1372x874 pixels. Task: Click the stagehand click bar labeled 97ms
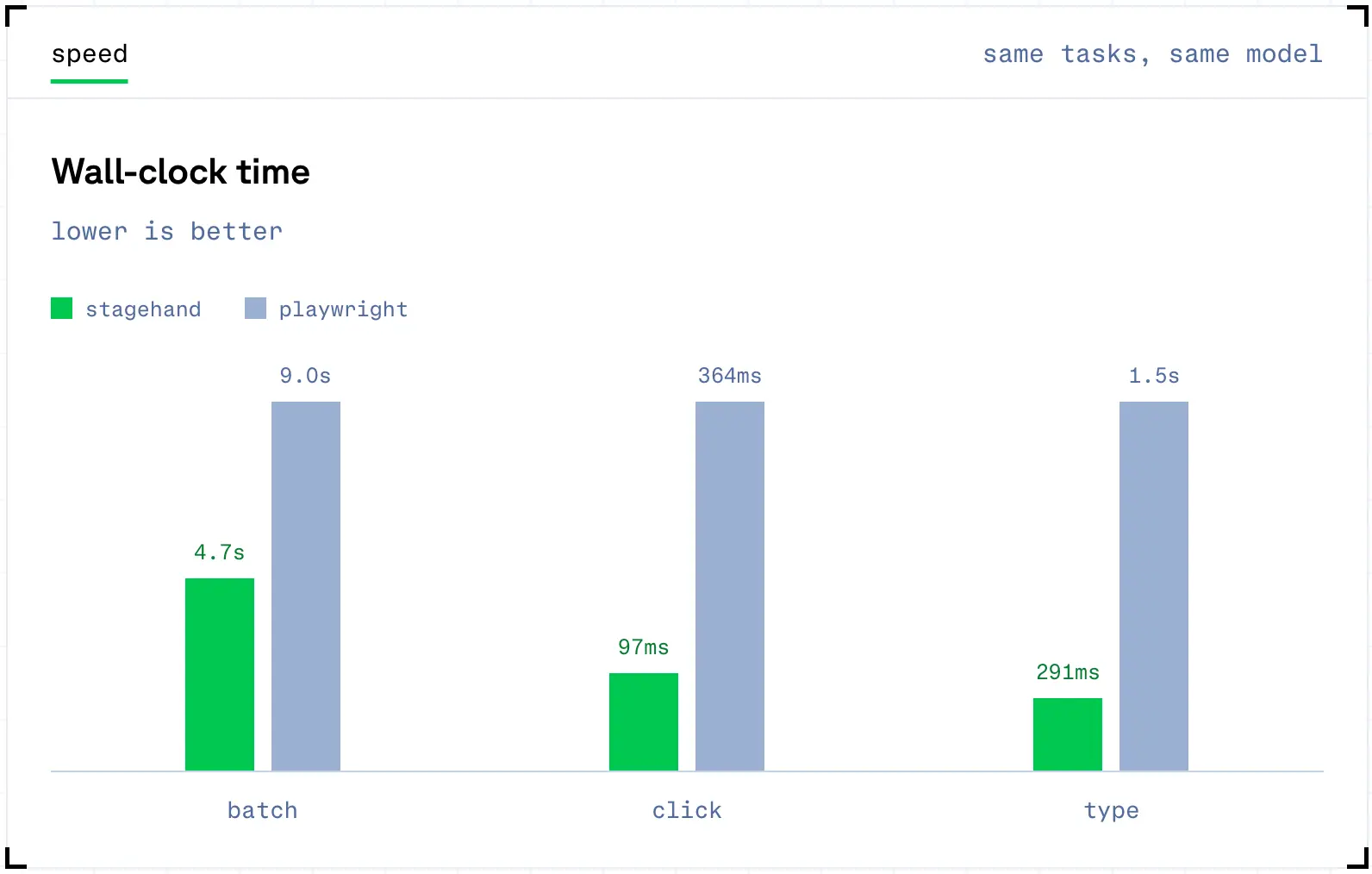tap(644, 721)
